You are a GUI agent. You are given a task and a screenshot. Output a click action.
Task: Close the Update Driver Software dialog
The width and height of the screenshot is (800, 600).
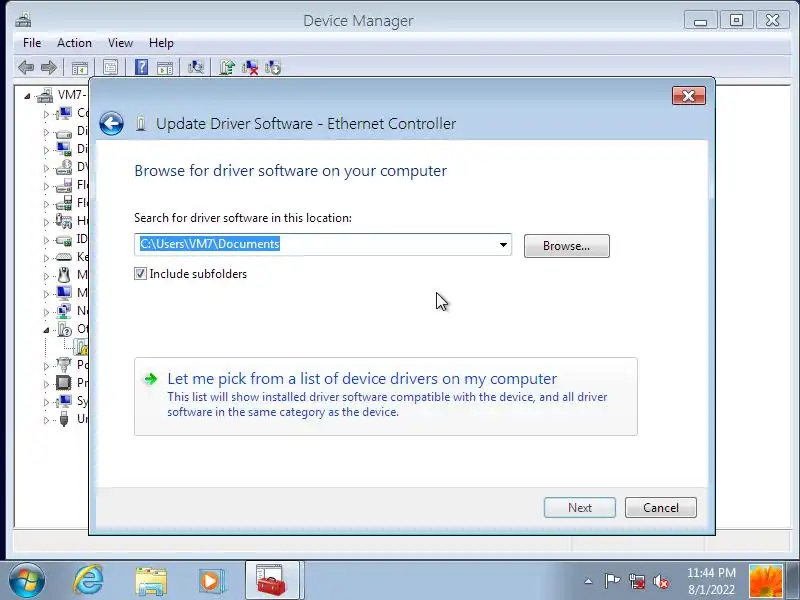689,96
